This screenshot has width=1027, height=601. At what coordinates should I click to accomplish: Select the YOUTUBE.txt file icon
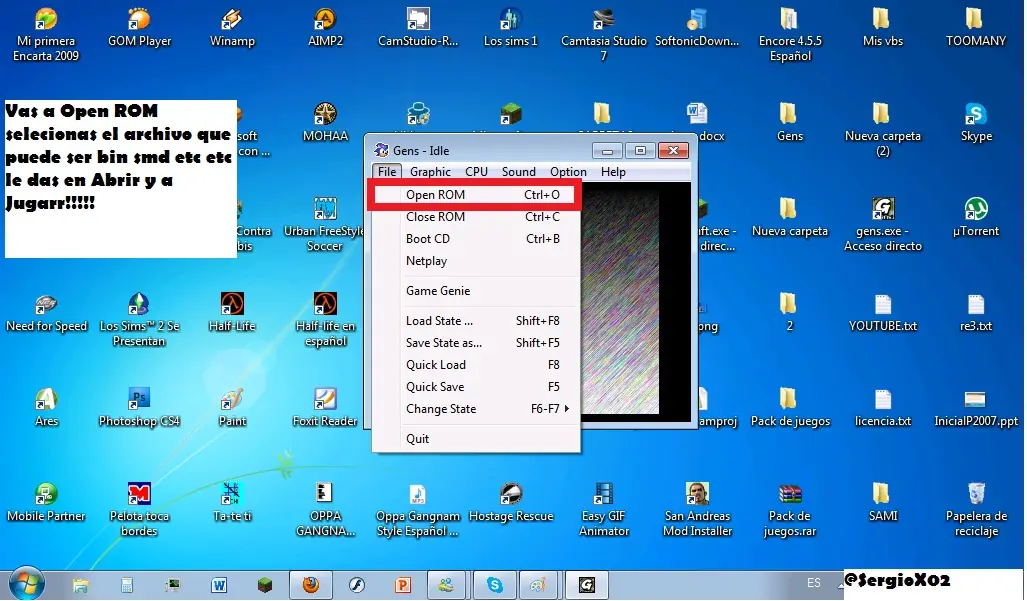pos(883,314)
